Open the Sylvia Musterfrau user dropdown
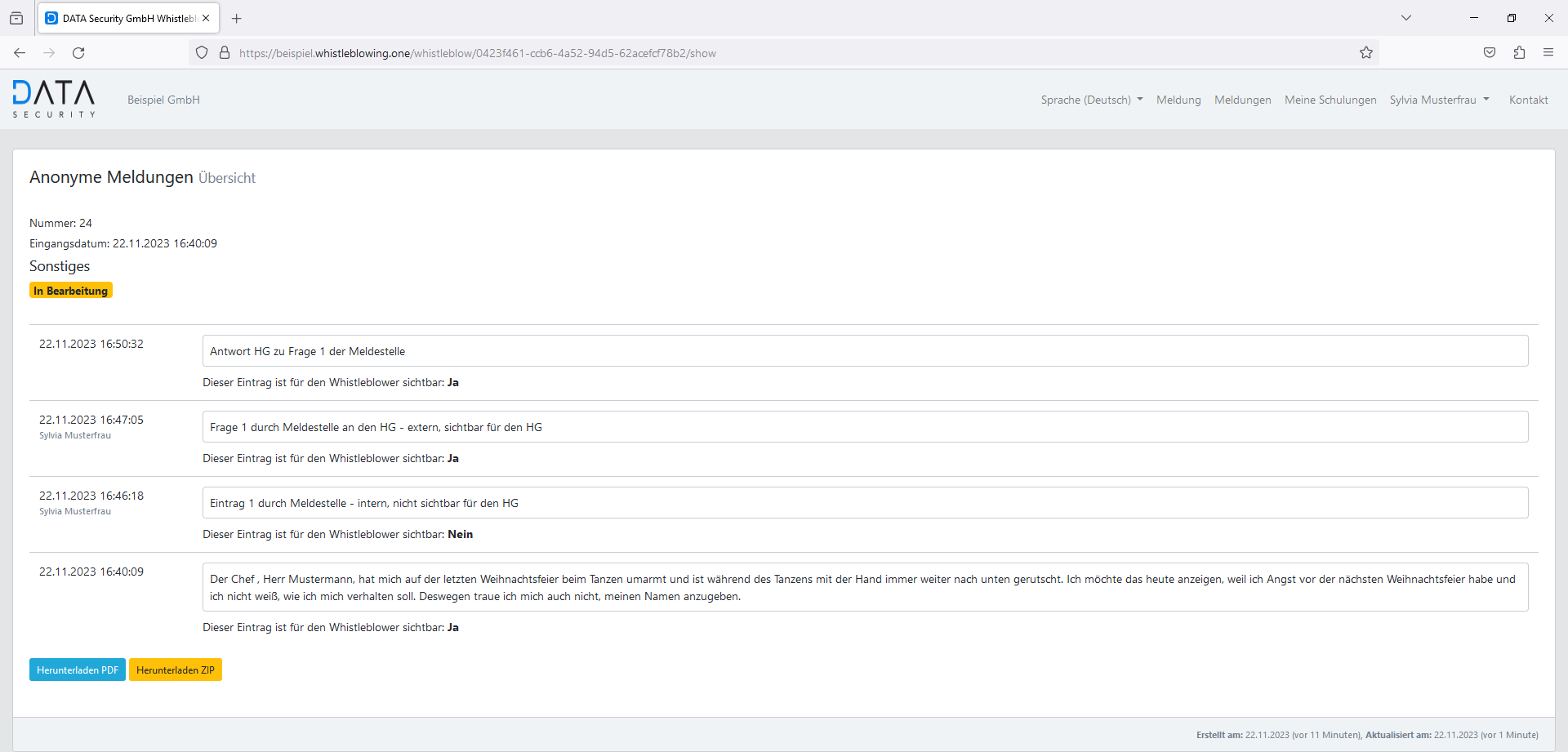Screen dimensions: 1568x752 tap(1439, 100)
